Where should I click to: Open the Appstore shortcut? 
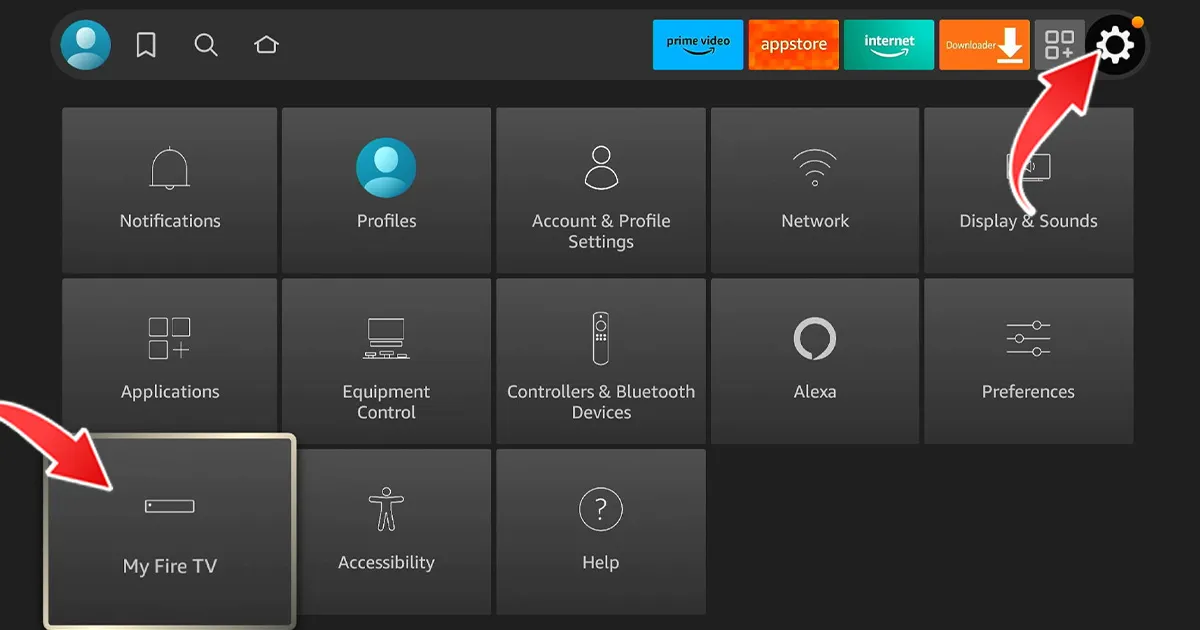point(794,44)
